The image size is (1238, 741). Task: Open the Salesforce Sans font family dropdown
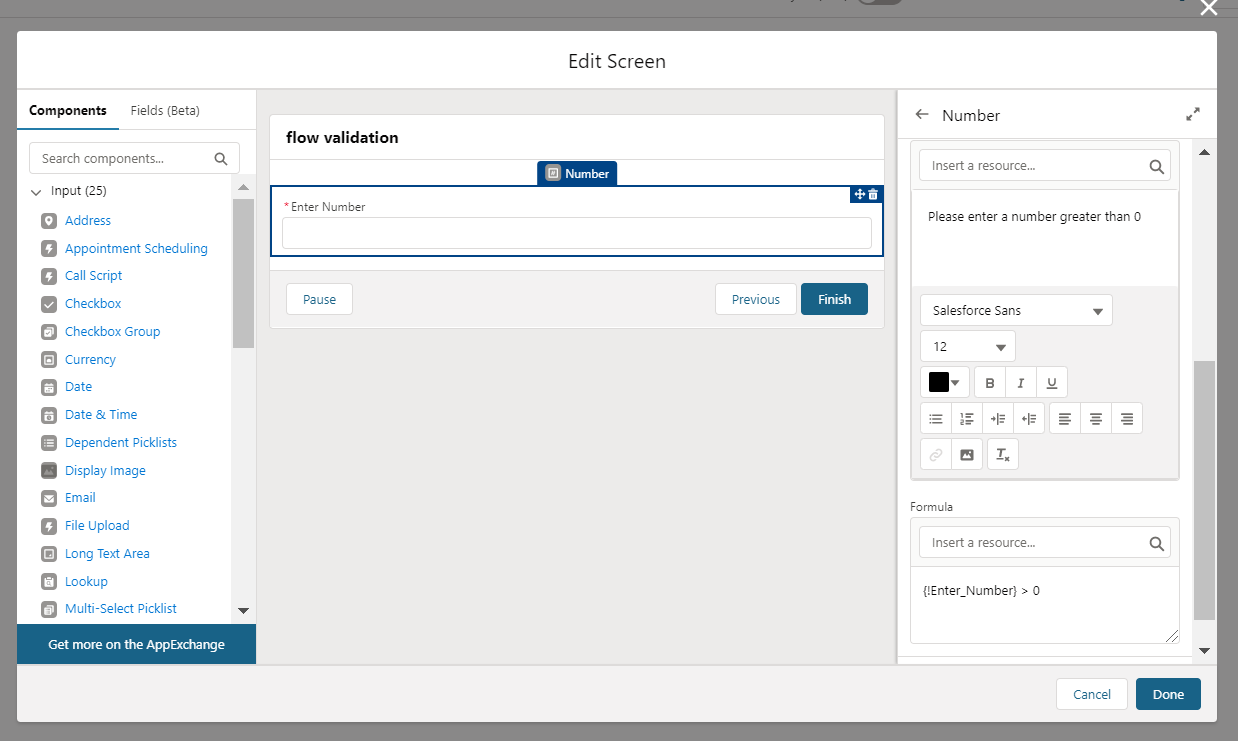(1016, 310)
